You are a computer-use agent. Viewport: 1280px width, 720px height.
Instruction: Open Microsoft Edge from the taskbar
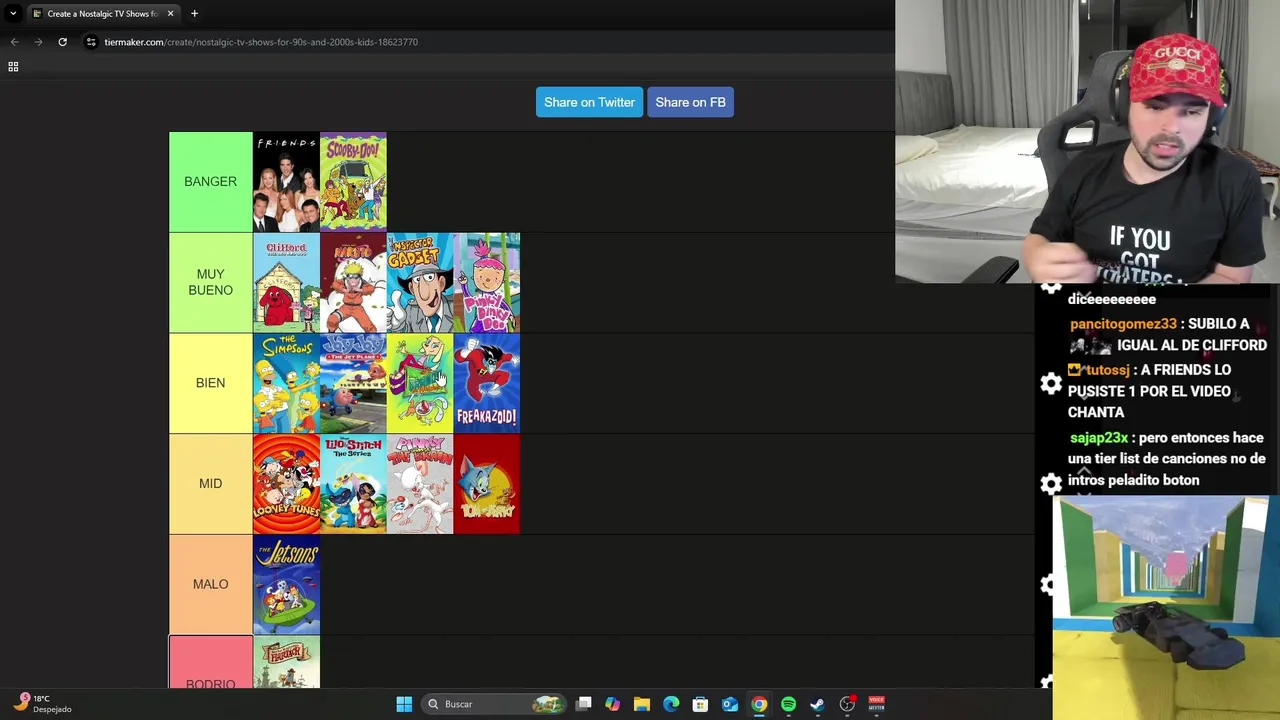pos(671,704)
